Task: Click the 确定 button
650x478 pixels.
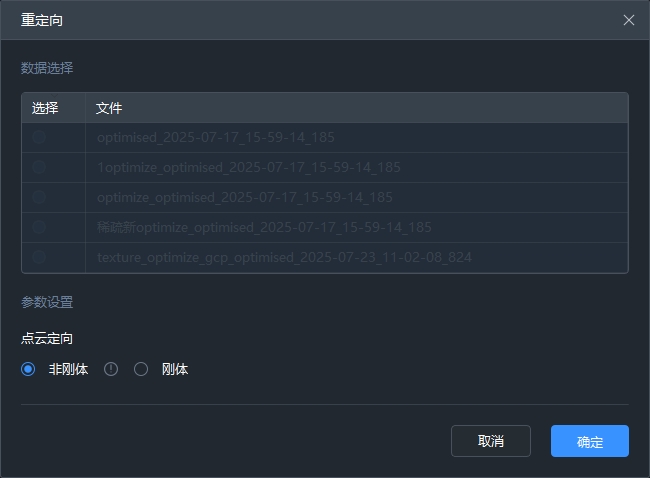Action: (x=589, y=441)
